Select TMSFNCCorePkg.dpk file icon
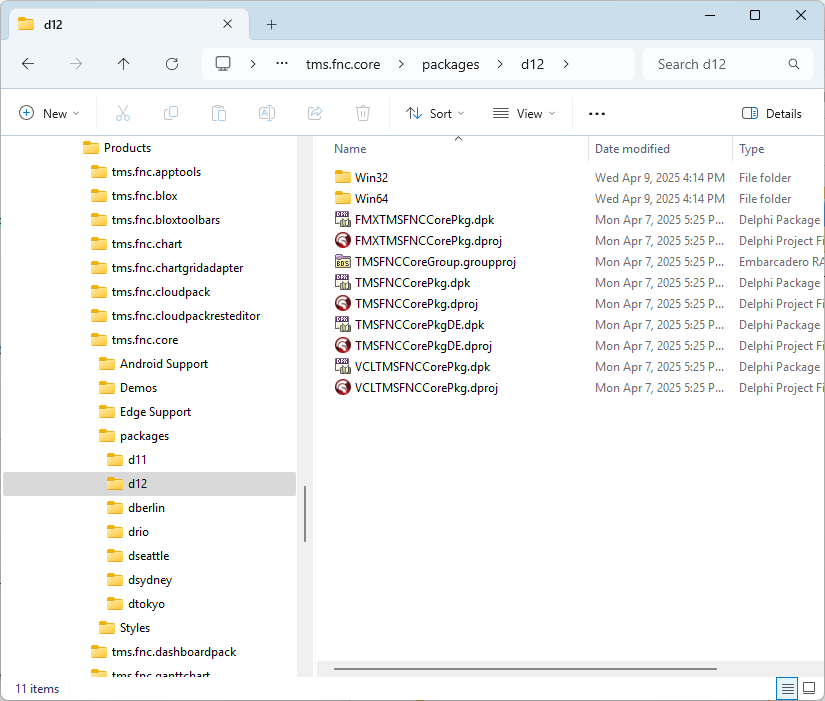Viewport: 825px width, 701px height. (343, 283)
